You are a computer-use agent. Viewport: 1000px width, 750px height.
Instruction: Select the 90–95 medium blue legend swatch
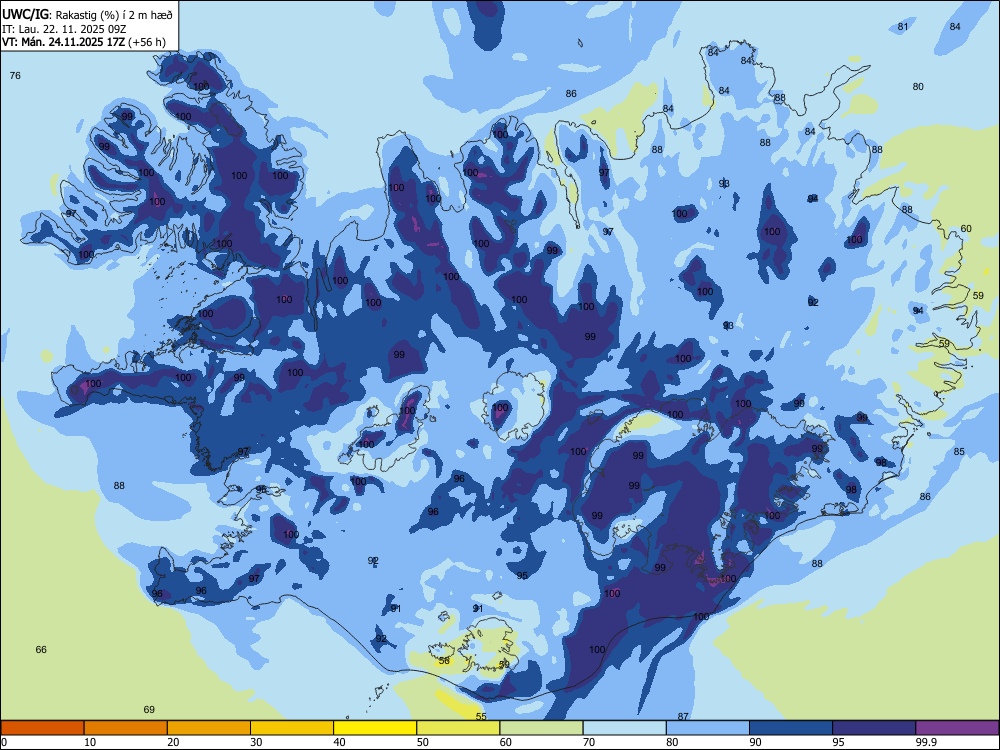(791, 728)
